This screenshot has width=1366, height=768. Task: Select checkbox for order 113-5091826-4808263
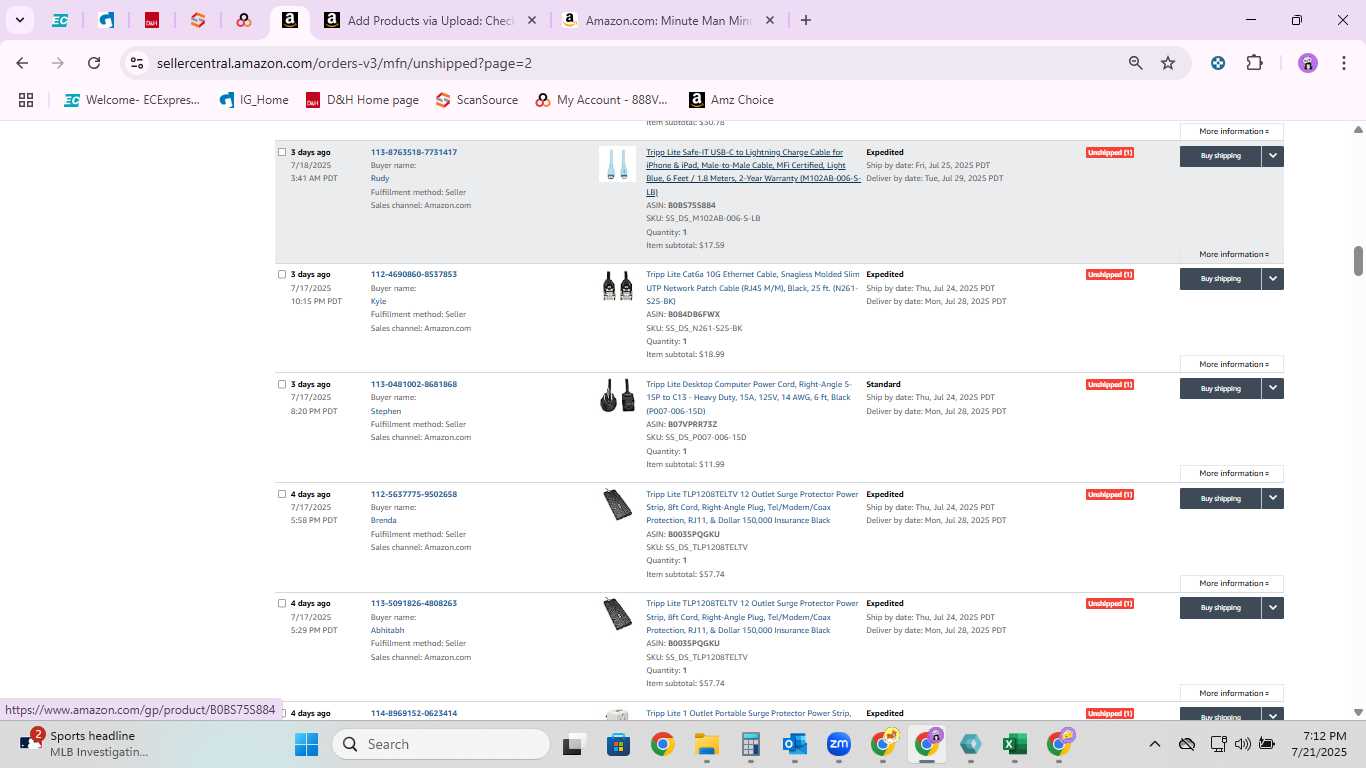[x=282, y=603]
